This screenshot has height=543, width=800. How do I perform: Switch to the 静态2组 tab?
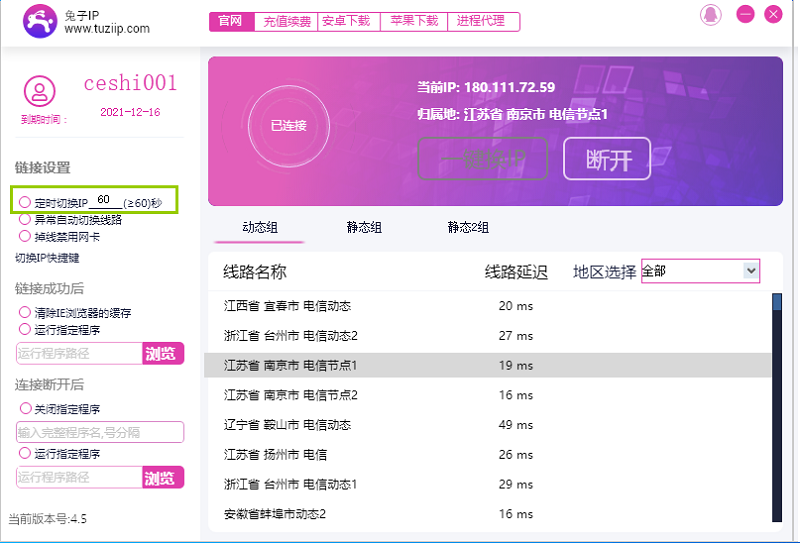[468, 228]
